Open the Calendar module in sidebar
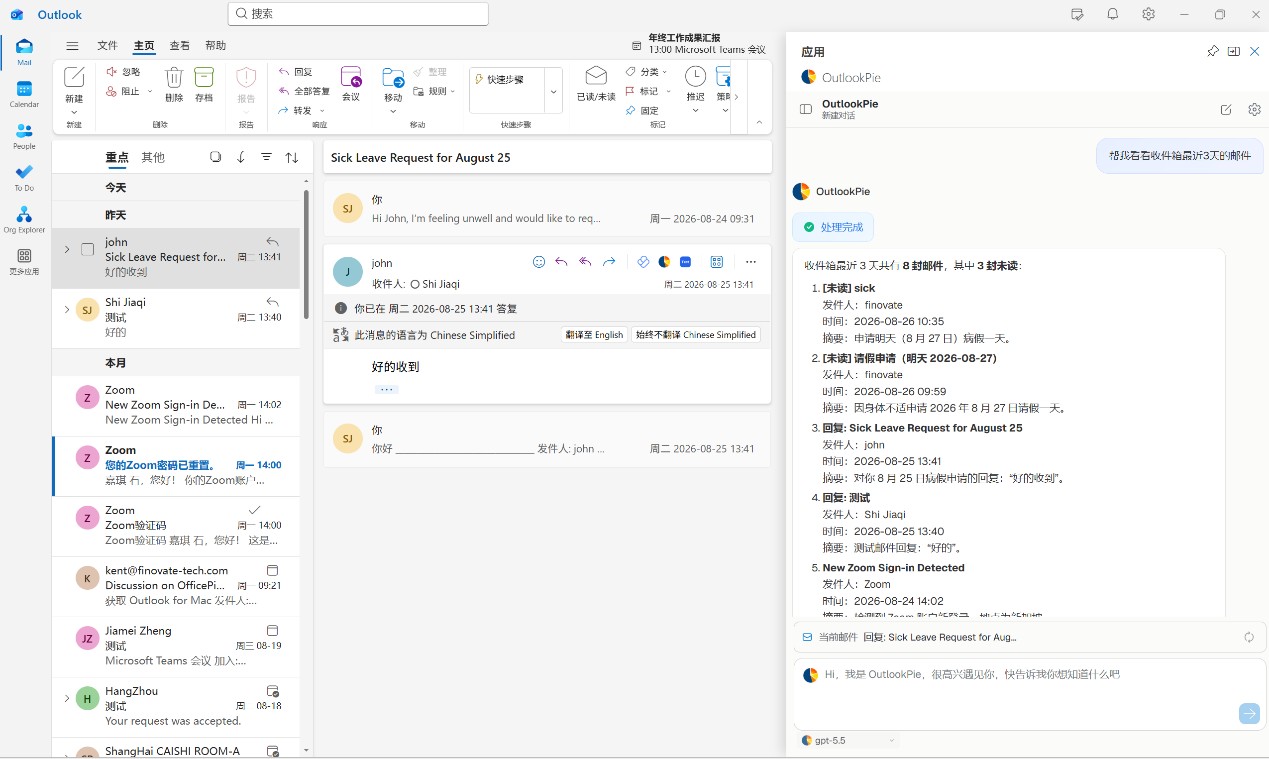 [24, 94]
